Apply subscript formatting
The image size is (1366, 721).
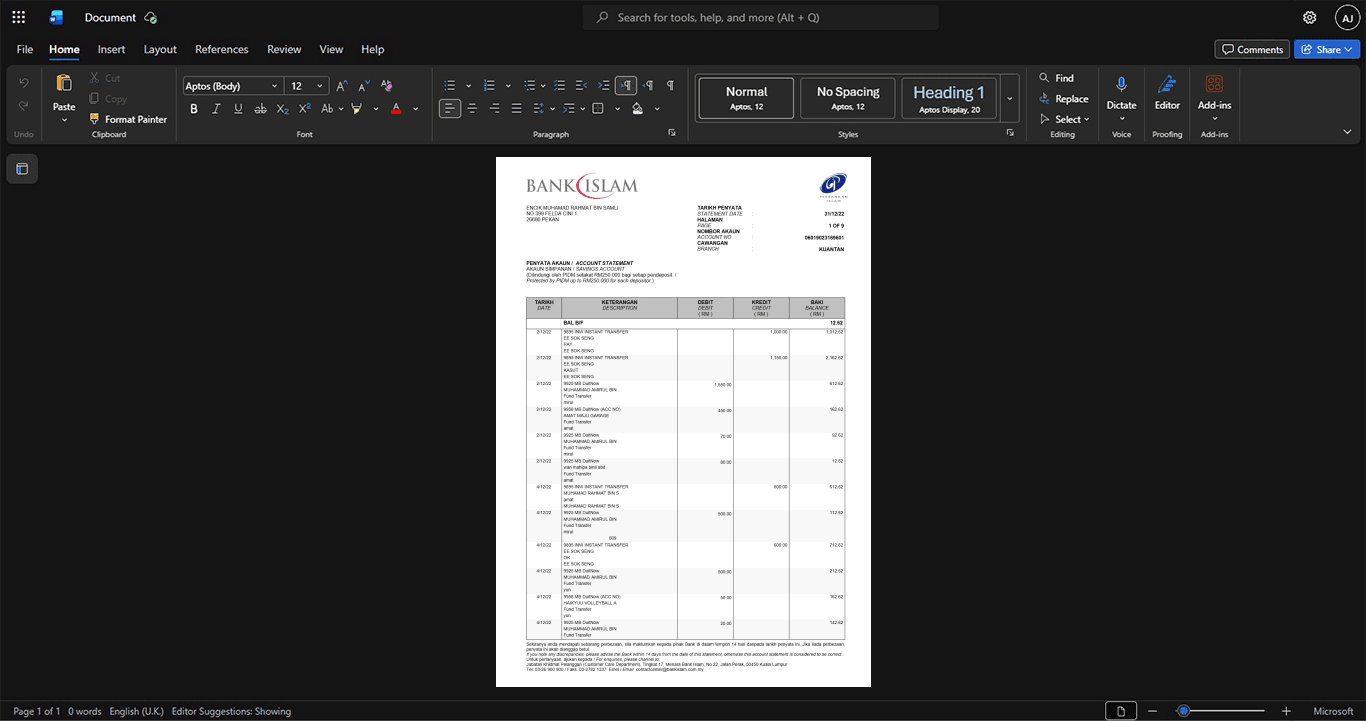[x=282, y=108]
